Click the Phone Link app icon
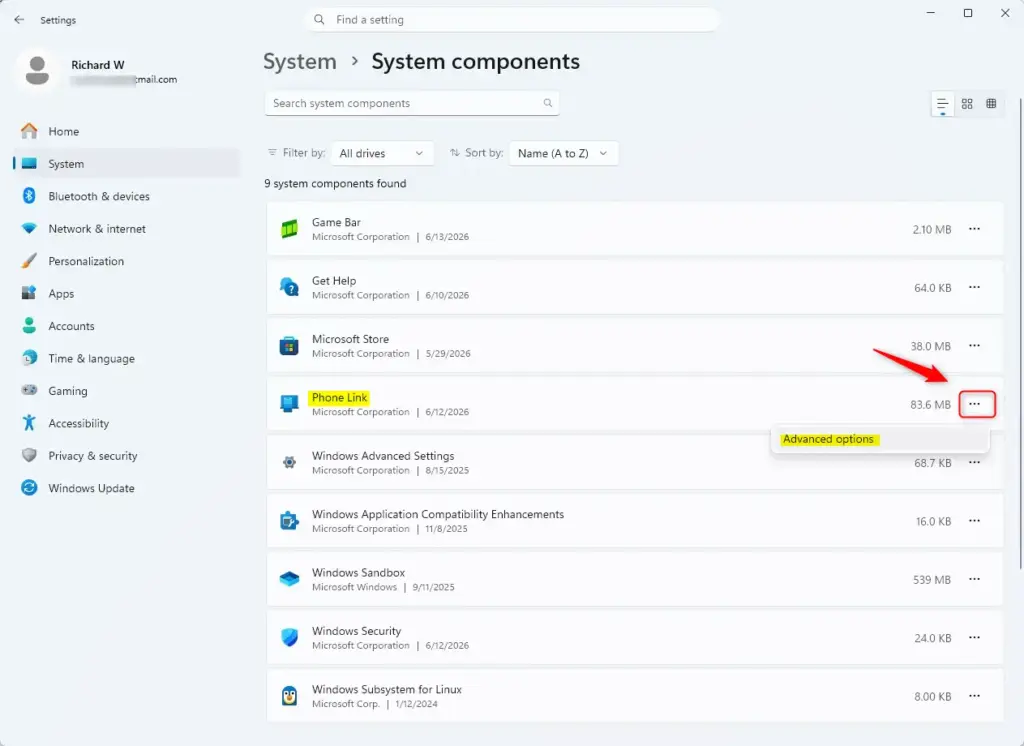Viewport: 1024px width, 746px height. 289,404
